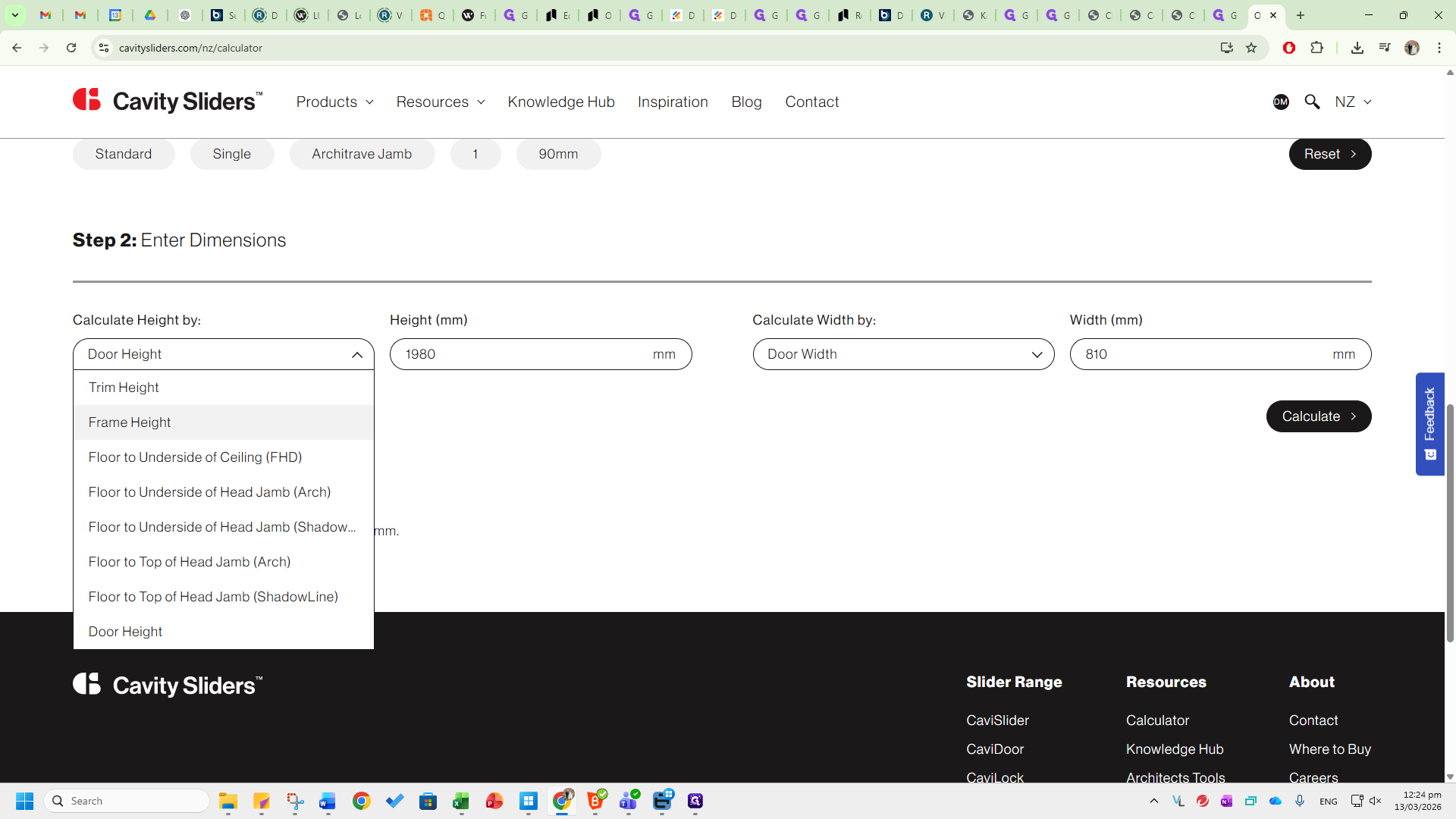
Task: Select Trim Height from list
Action: click(124, 388)
